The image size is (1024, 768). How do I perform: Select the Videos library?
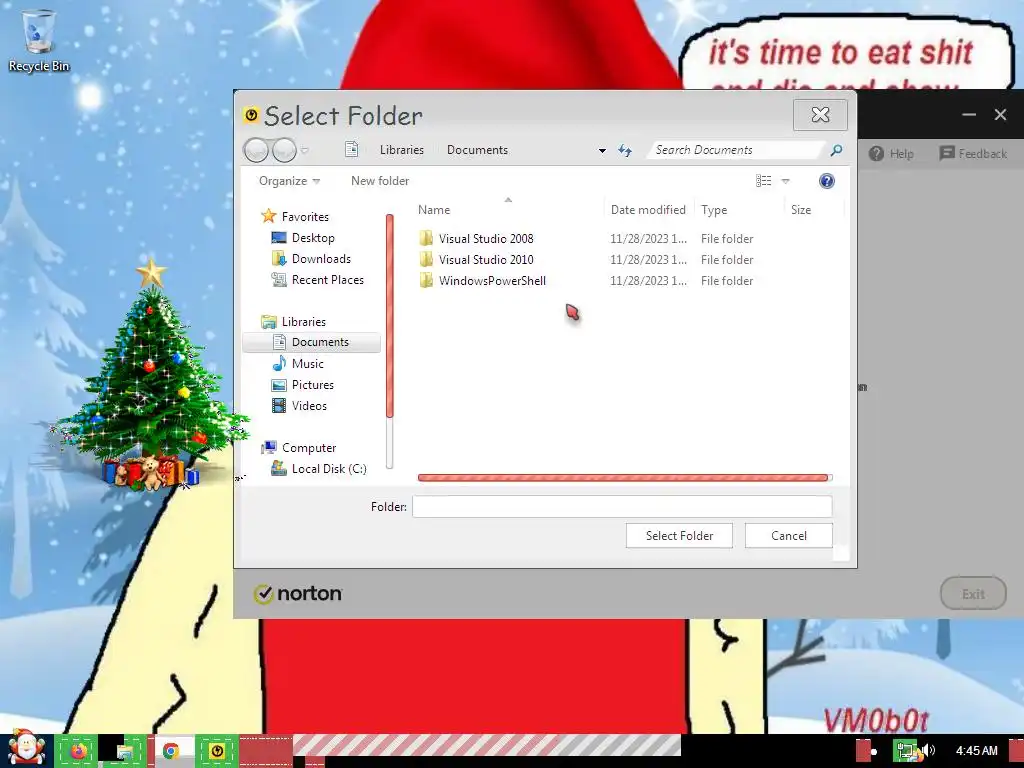click(299, 406)
